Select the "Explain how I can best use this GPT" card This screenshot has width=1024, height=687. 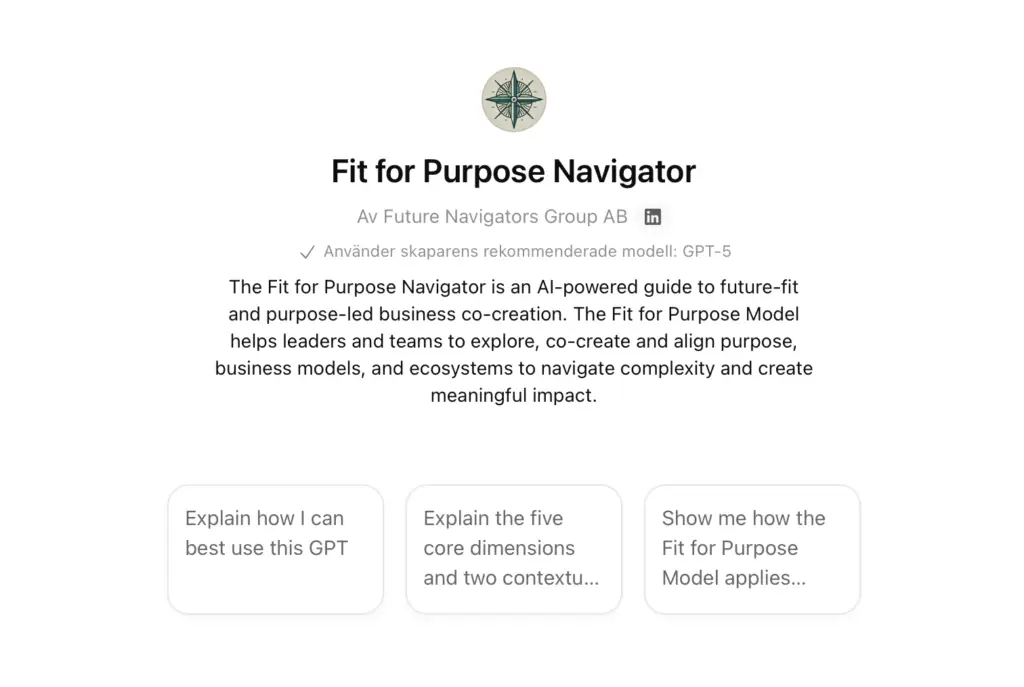[275, 549]
